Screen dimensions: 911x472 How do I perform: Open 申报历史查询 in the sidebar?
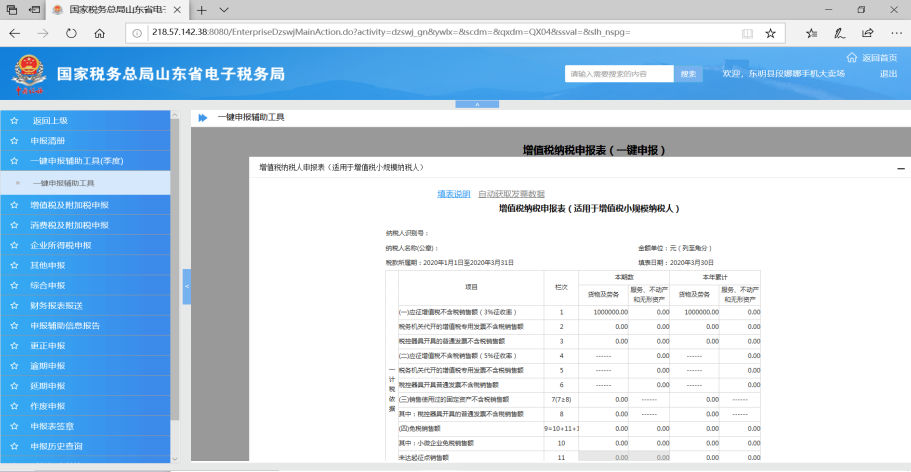click(85, 446)
